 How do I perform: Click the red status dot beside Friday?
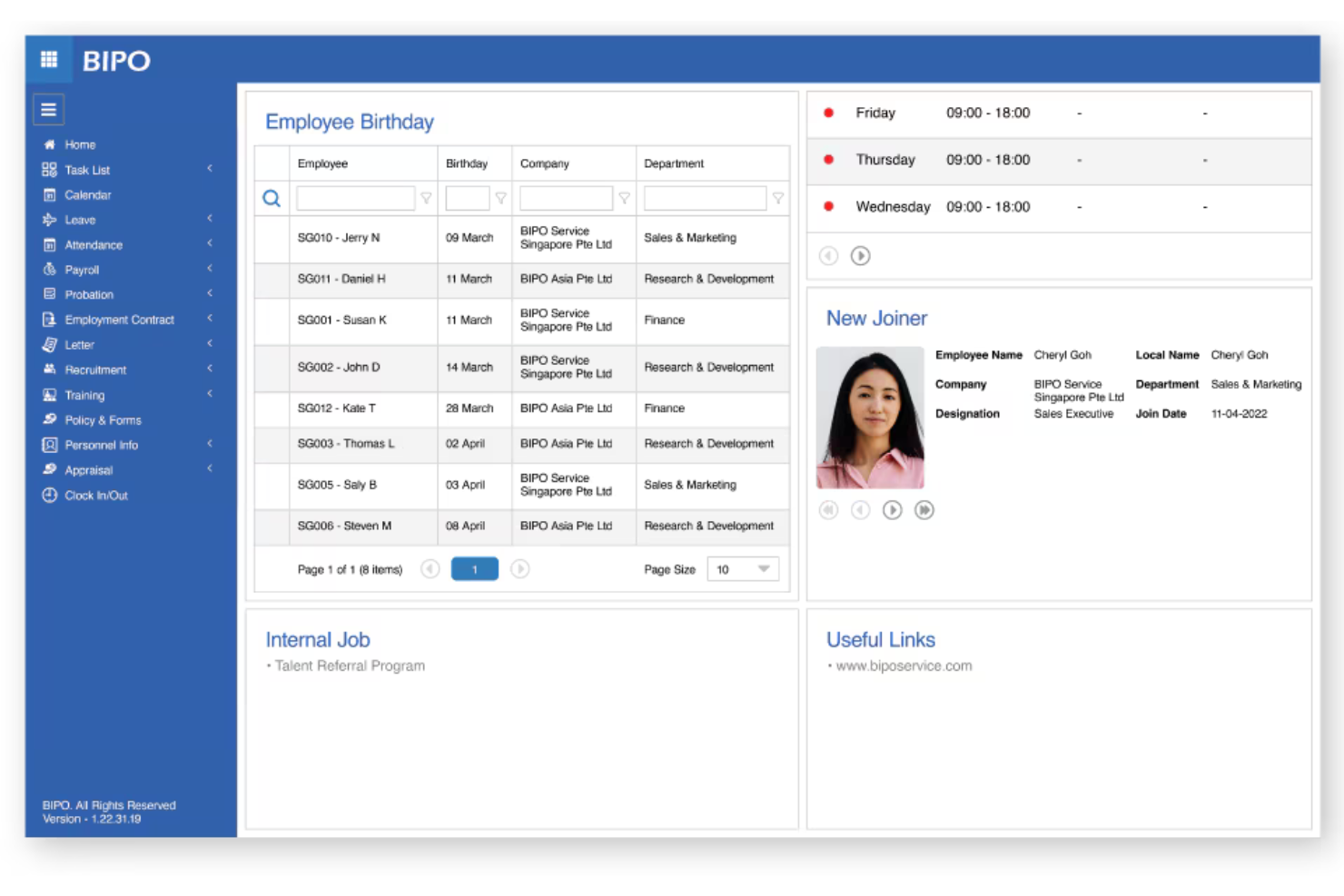tap(827, 113)
